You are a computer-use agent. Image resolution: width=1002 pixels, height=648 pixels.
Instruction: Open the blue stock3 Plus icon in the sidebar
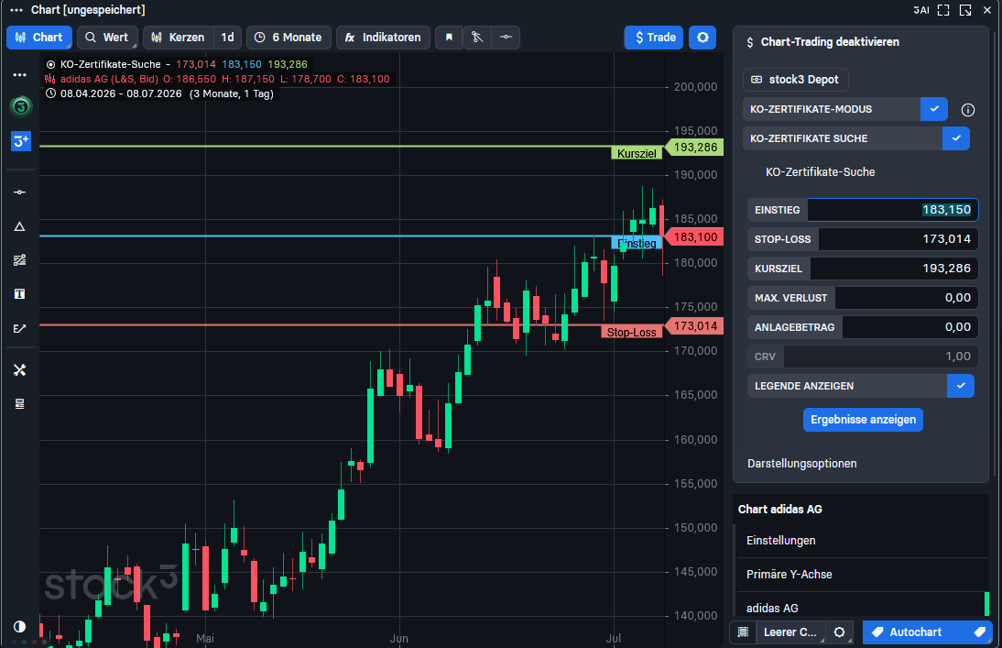[x=20, y=141]
